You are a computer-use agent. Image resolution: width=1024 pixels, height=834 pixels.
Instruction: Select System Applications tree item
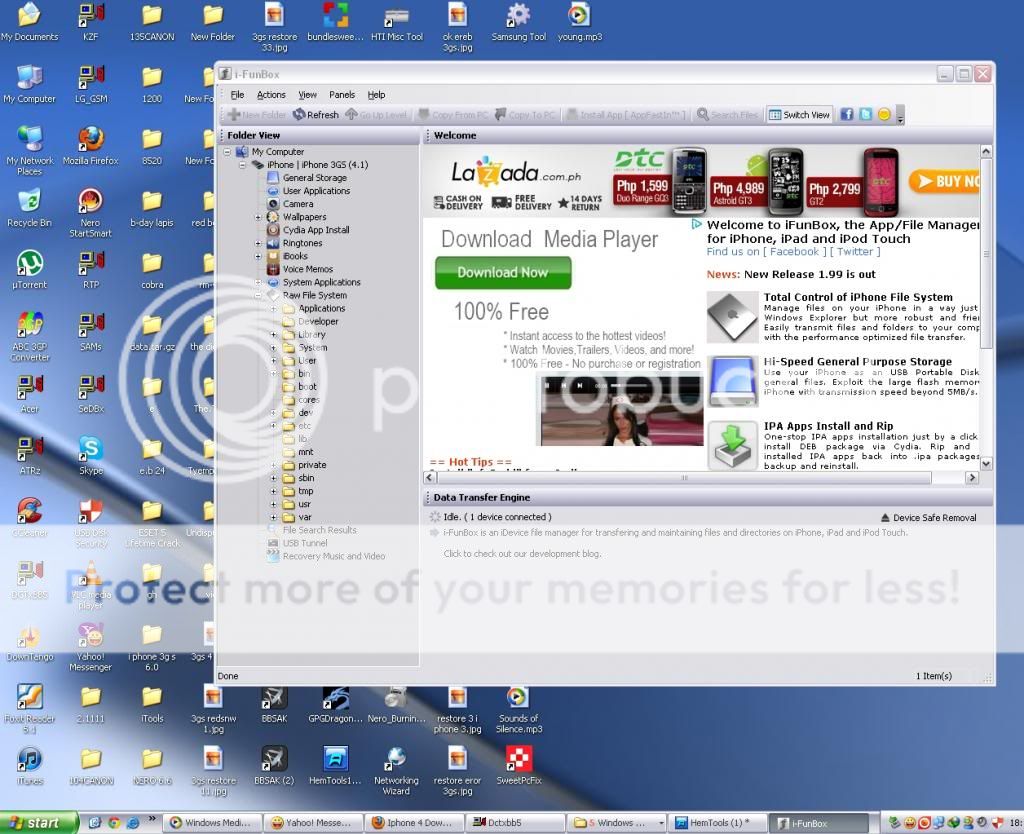click(x=321, y=282)
